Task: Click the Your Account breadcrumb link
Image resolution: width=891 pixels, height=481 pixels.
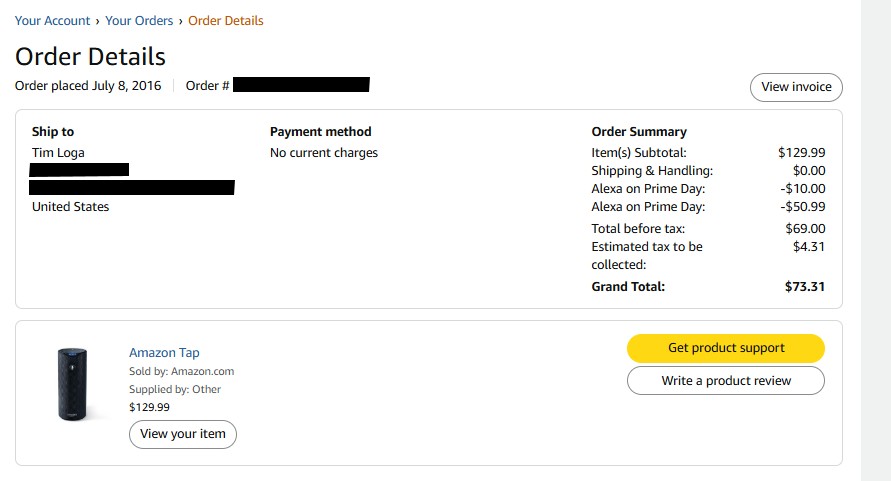Action: 52,20
